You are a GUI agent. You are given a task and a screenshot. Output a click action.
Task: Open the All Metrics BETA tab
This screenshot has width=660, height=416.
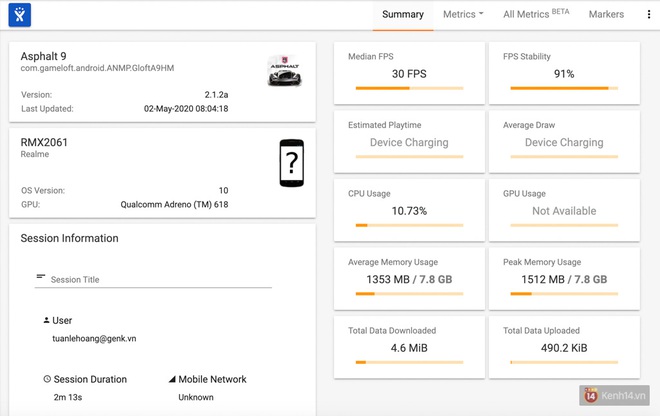pyautogui.click(x=536, y=14)
